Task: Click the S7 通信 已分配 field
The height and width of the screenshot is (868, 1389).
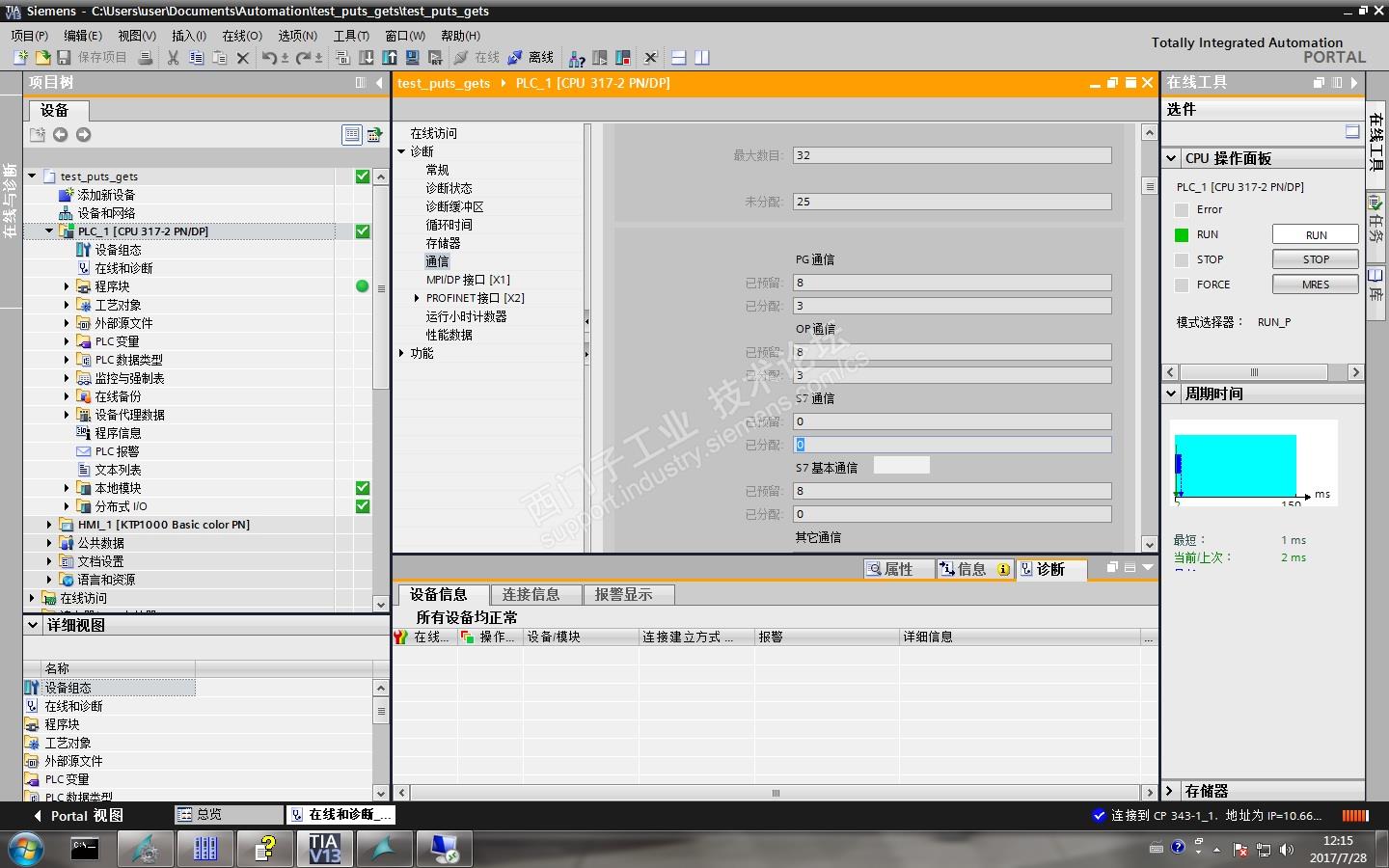Action: click(952, 445)
